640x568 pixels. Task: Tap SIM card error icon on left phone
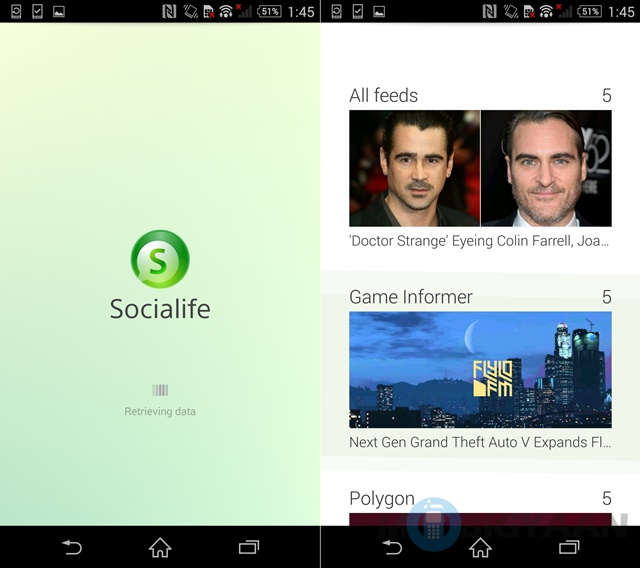pos(209,11)
